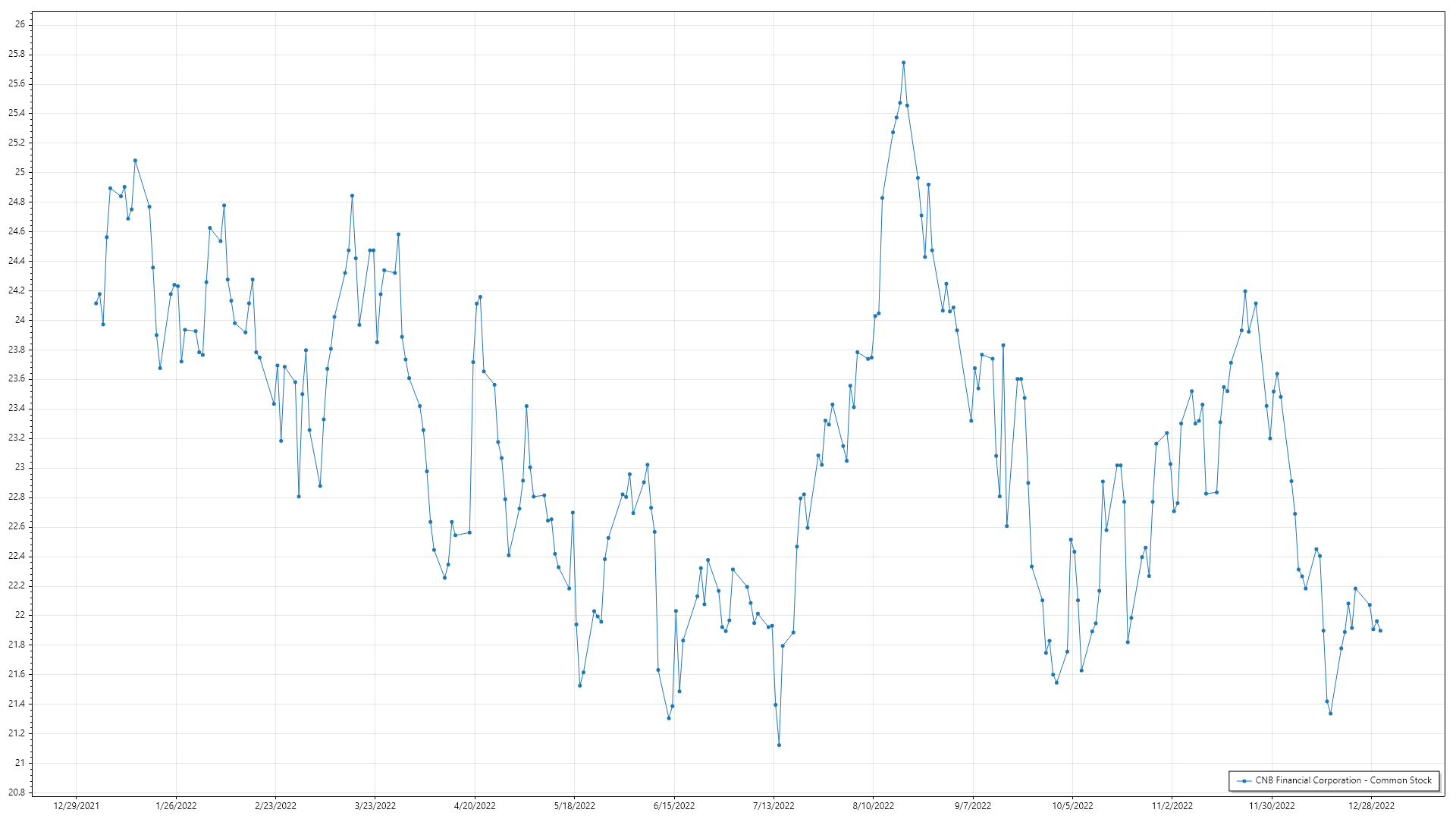Click the last data point of the series
Viewport: 1456px width, 819px height.
click(x=1380, y=631)
